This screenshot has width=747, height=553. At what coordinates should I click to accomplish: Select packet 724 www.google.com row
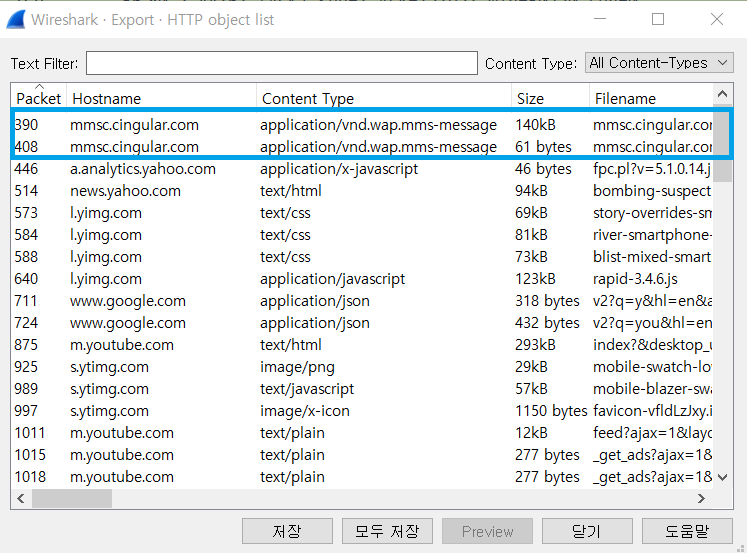click(363, 322)
